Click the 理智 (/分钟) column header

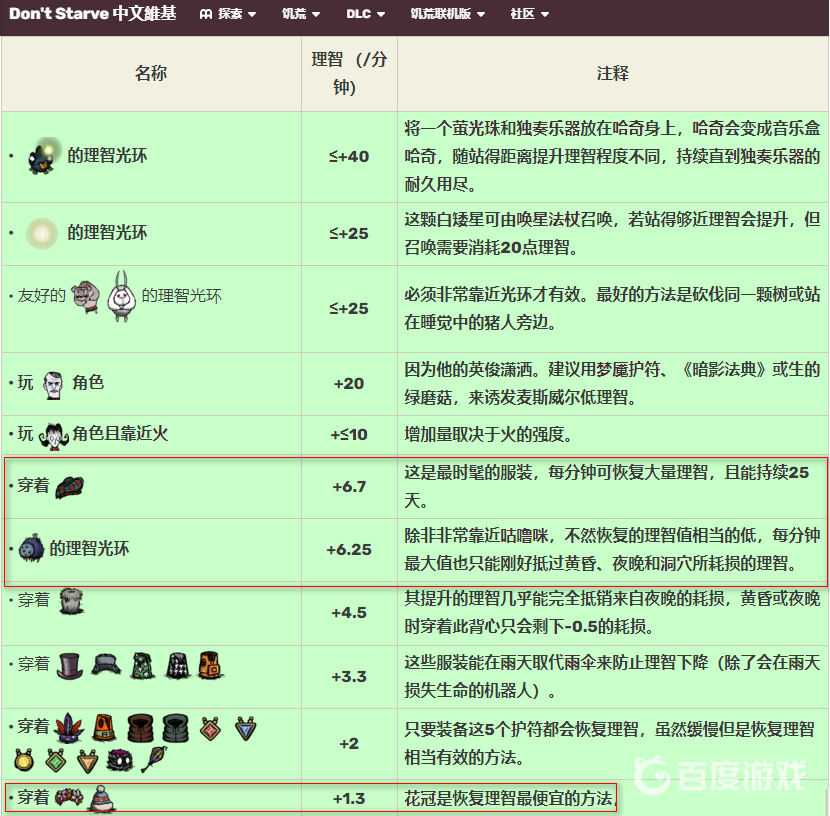pos(349,73)
